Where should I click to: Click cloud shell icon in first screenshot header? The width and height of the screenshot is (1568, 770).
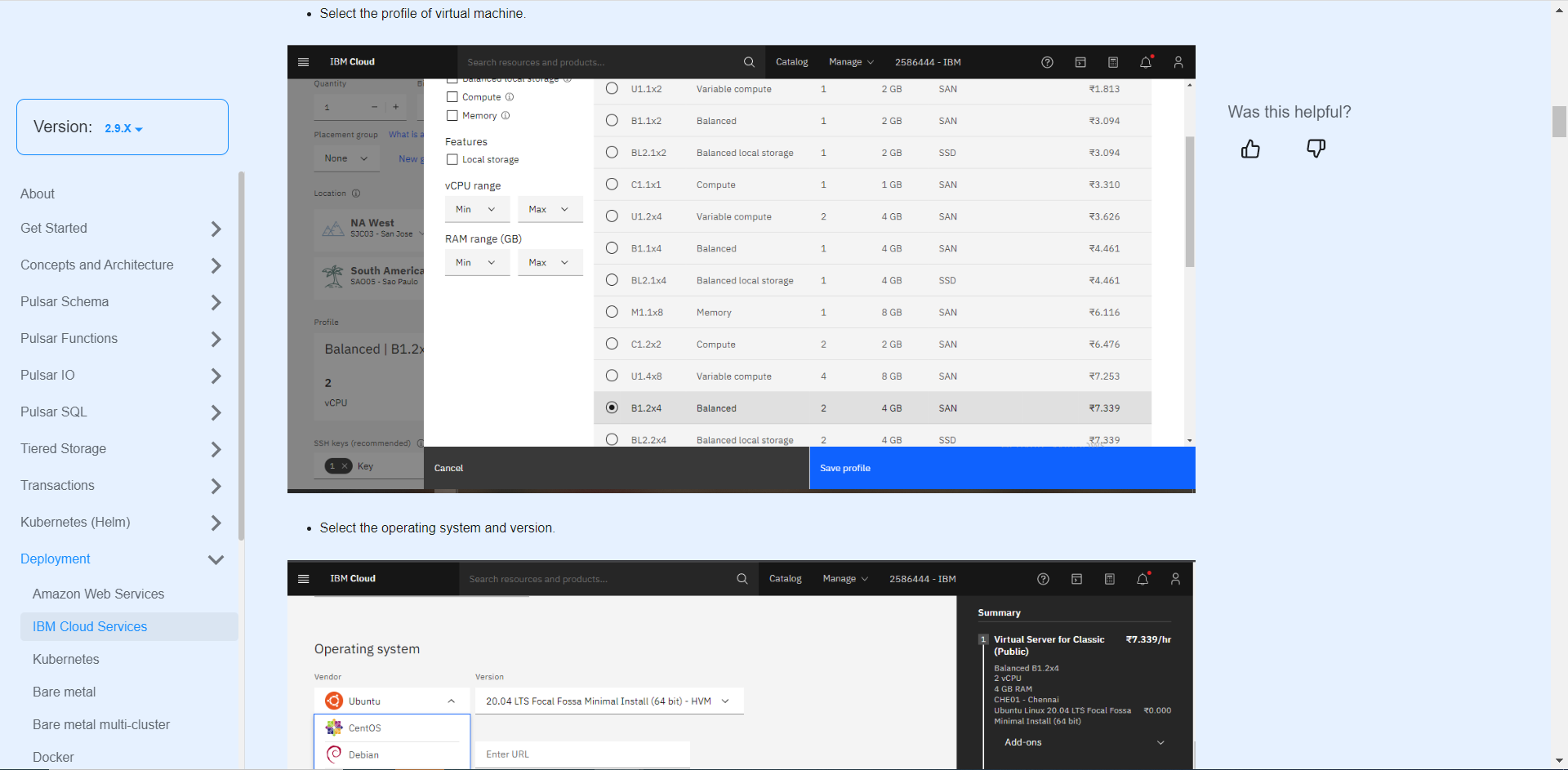point(1080,62)
